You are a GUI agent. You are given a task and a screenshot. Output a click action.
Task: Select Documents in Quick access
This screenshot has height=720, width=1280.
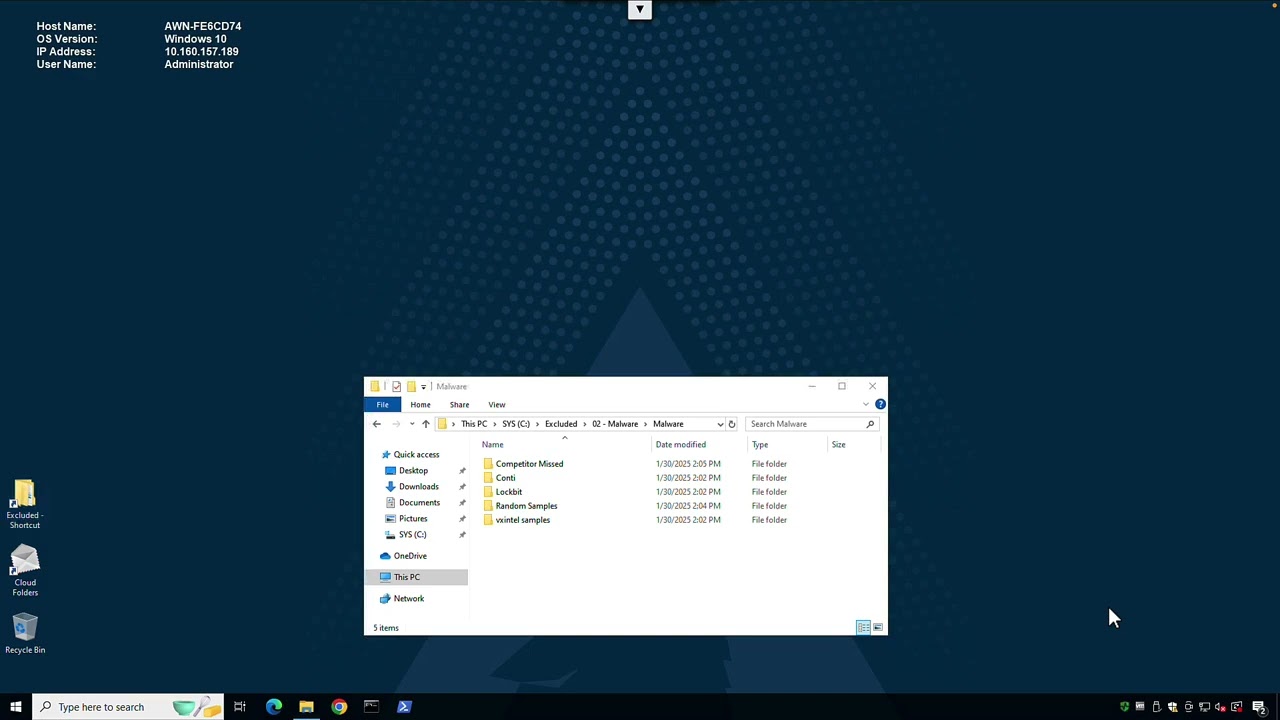(x=419, y=502)
